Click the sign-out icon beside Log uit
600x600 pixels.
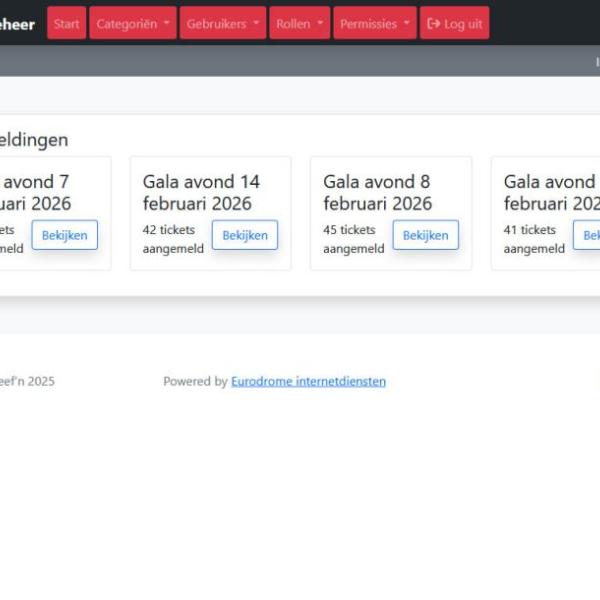[x=434, y=24]
